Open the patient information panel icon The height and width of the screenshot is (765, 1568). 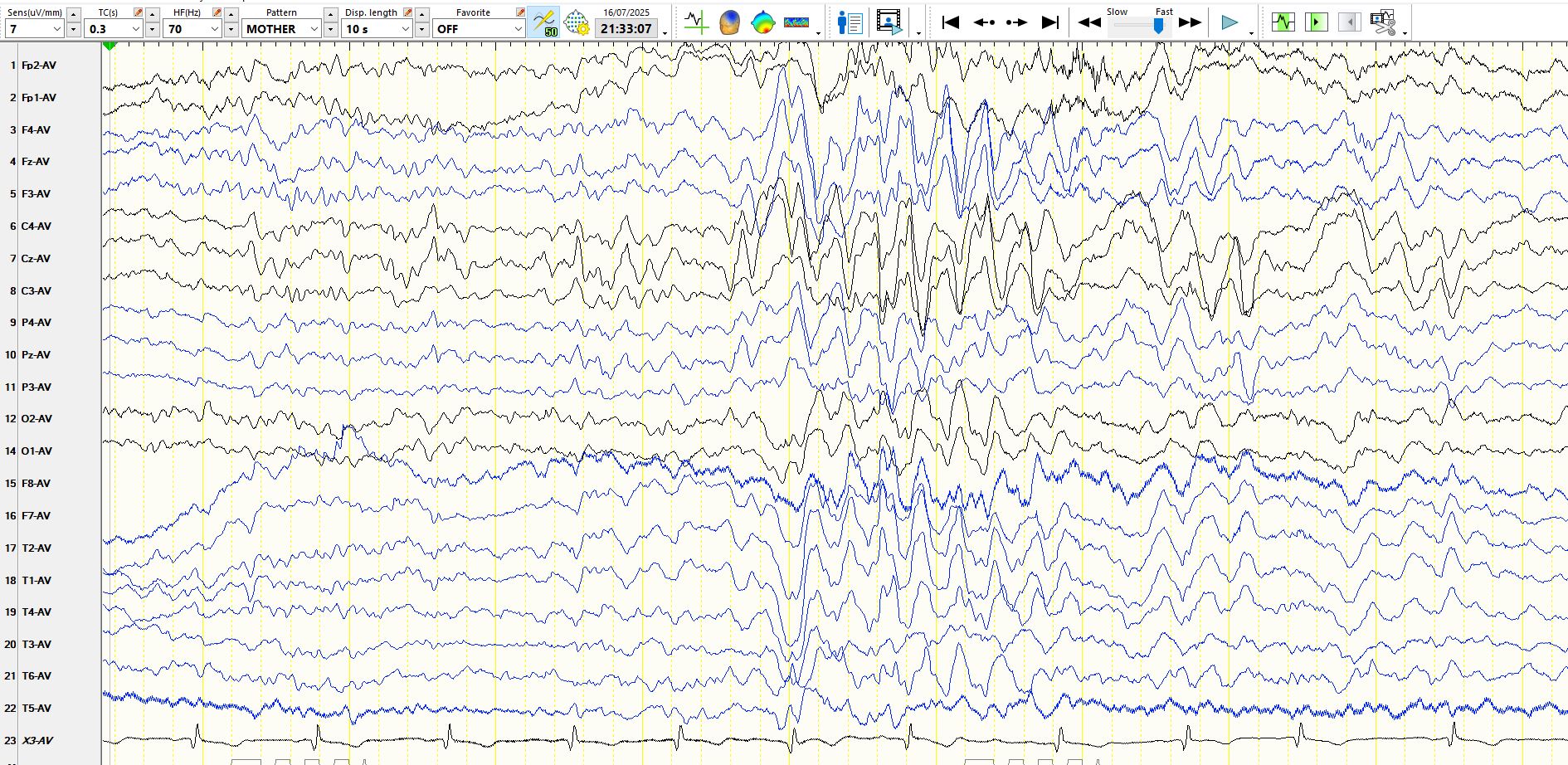click(x=850, y=22)
